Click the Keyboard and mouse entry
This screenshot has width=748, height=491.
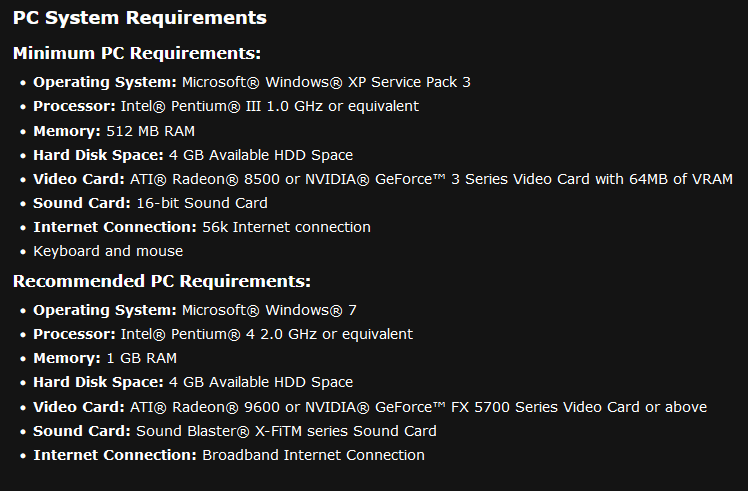108,251
